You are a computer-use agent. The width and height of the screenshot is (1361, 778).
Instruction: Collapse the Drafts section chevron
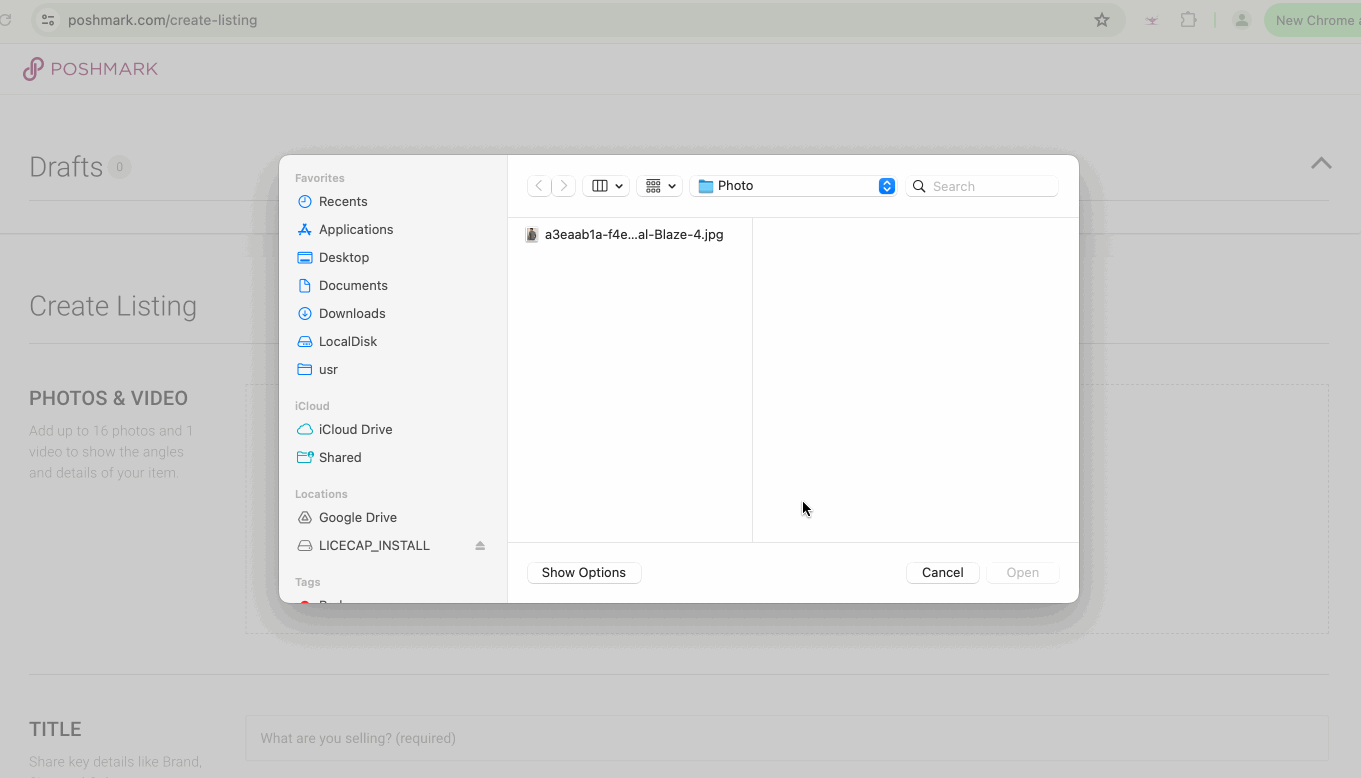[1321, 163]
